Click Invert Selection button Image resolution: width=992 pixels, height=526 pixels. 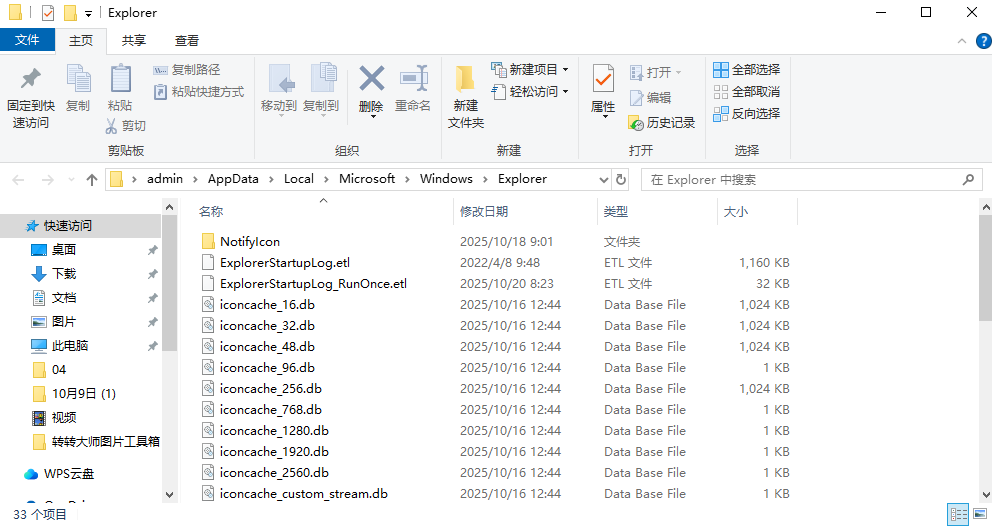tap(746, 113)
